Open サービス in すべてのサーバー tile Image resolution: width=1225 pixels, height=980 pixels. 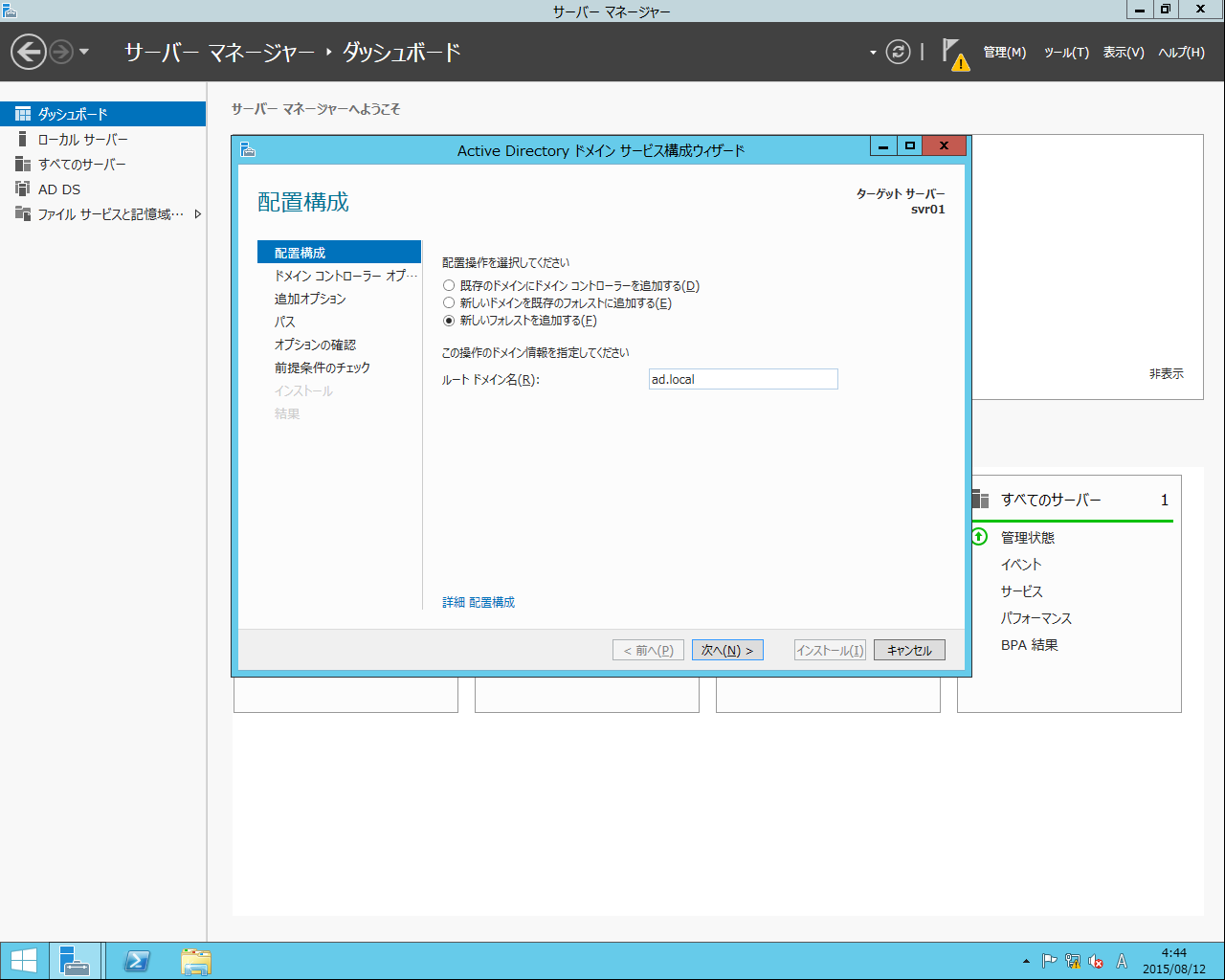(1022, 591)
